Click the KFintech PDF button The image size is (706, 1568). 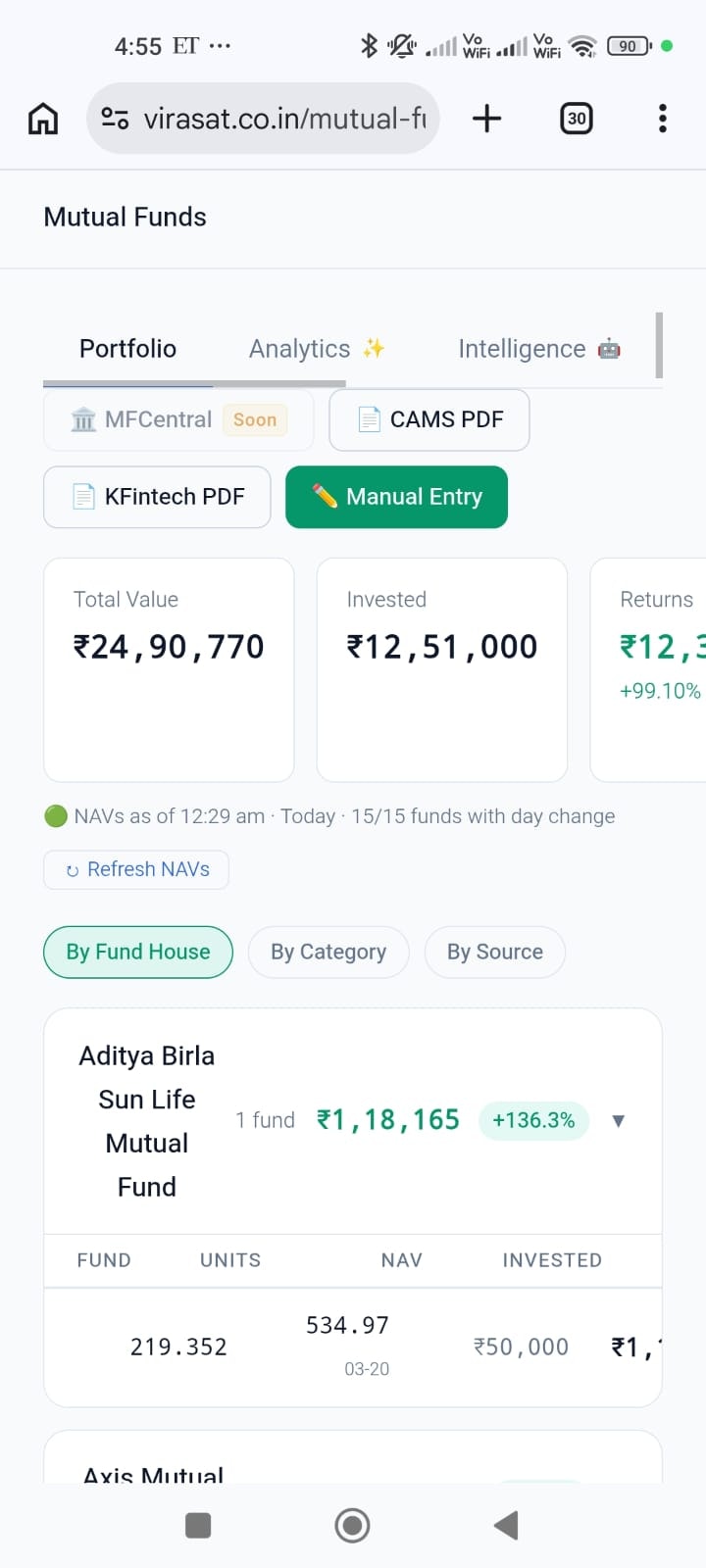[157, 497]
